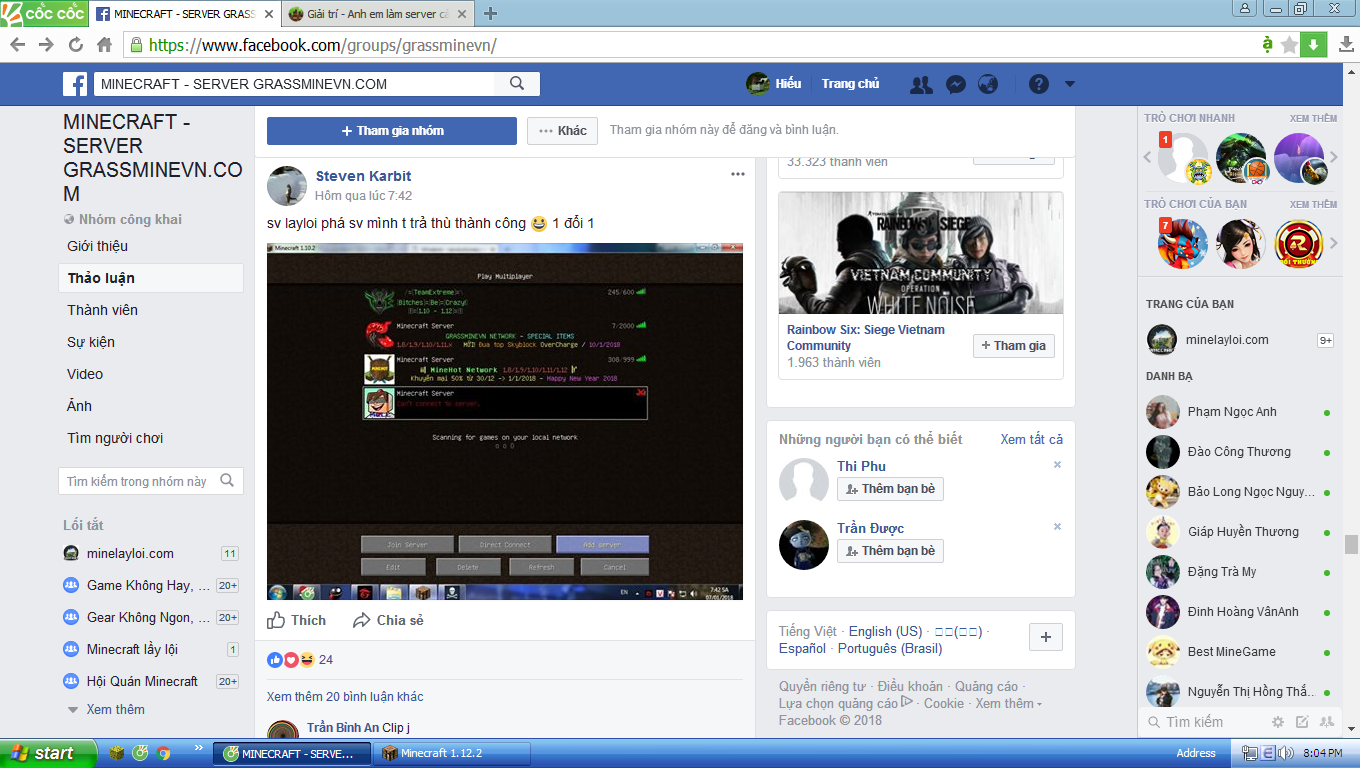This screenshot has width=1360, height=768.
Task: Click the Tìm kiếm trong nhóm này field
Action: point(138,481)
